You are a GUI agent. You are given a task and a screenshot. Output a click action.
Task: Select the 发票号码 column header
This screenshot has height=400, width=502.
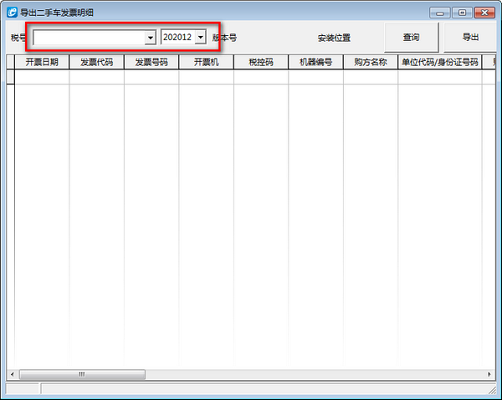pos(151,62)
